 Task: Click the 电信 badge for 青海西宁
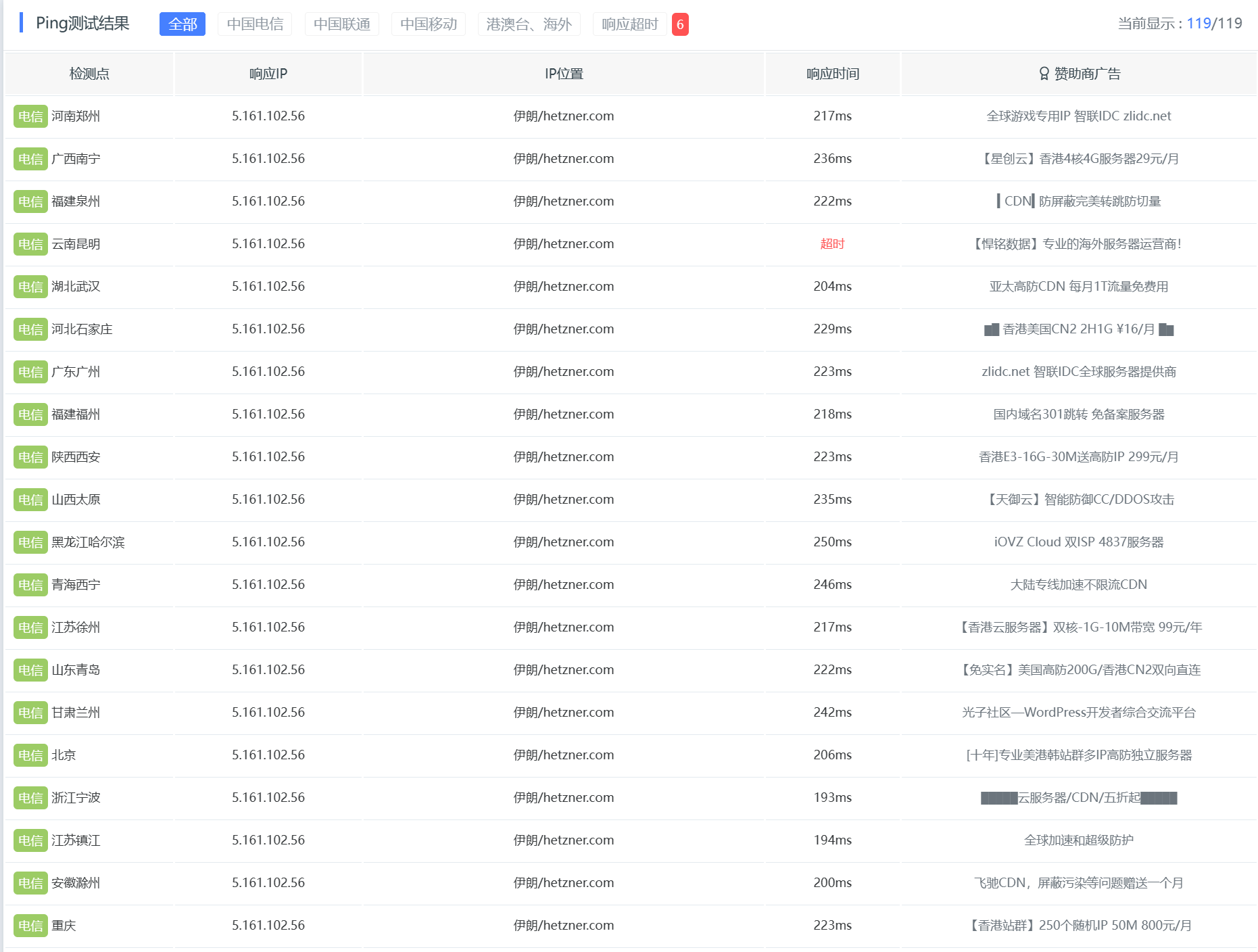(x=30, y=585)
